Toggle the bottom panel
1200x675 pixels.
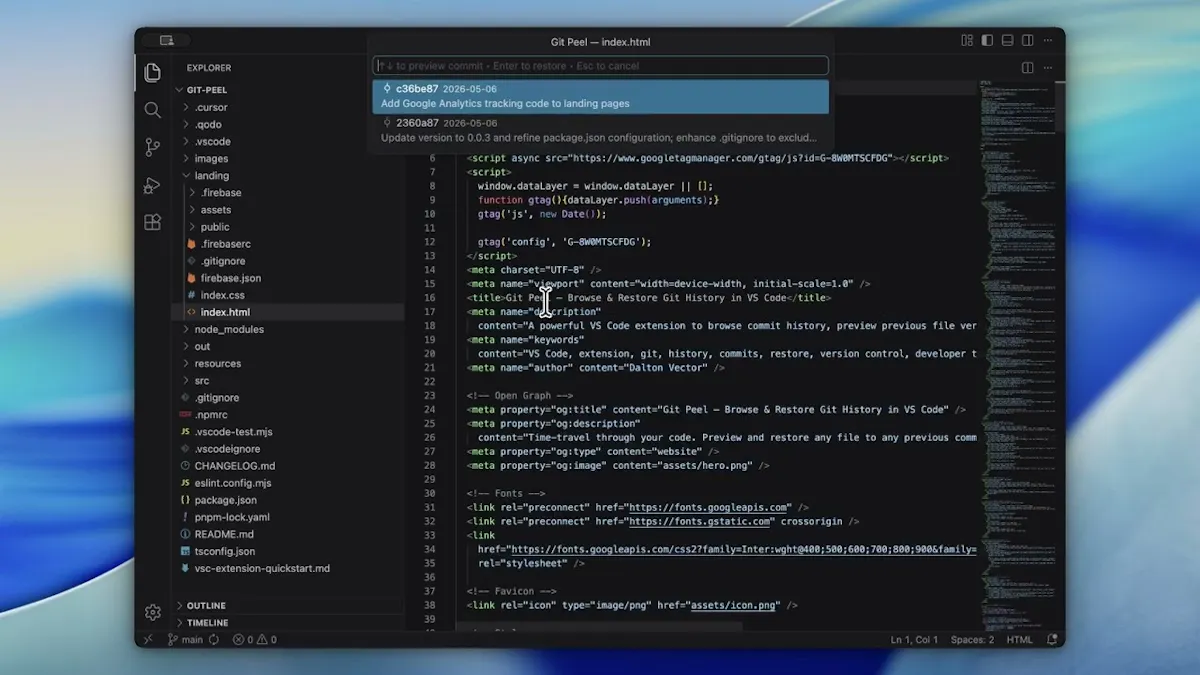[x=1009, y=41]
